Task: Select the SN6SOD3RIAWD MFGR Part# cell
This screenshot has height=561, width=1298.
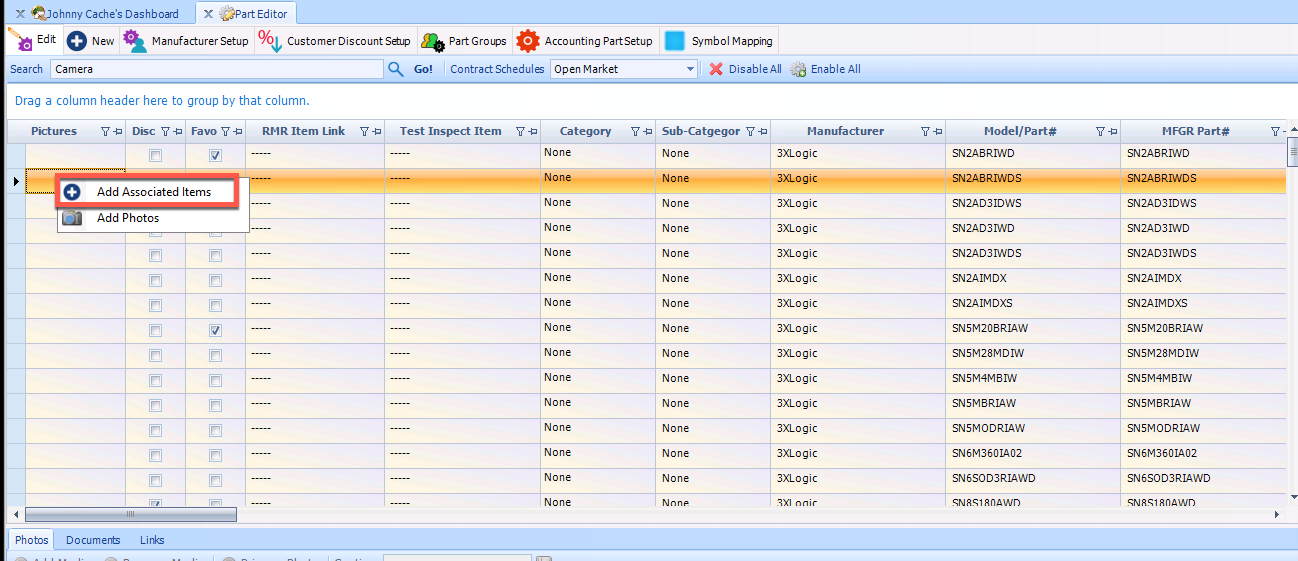Action: tap(1203, 479)
